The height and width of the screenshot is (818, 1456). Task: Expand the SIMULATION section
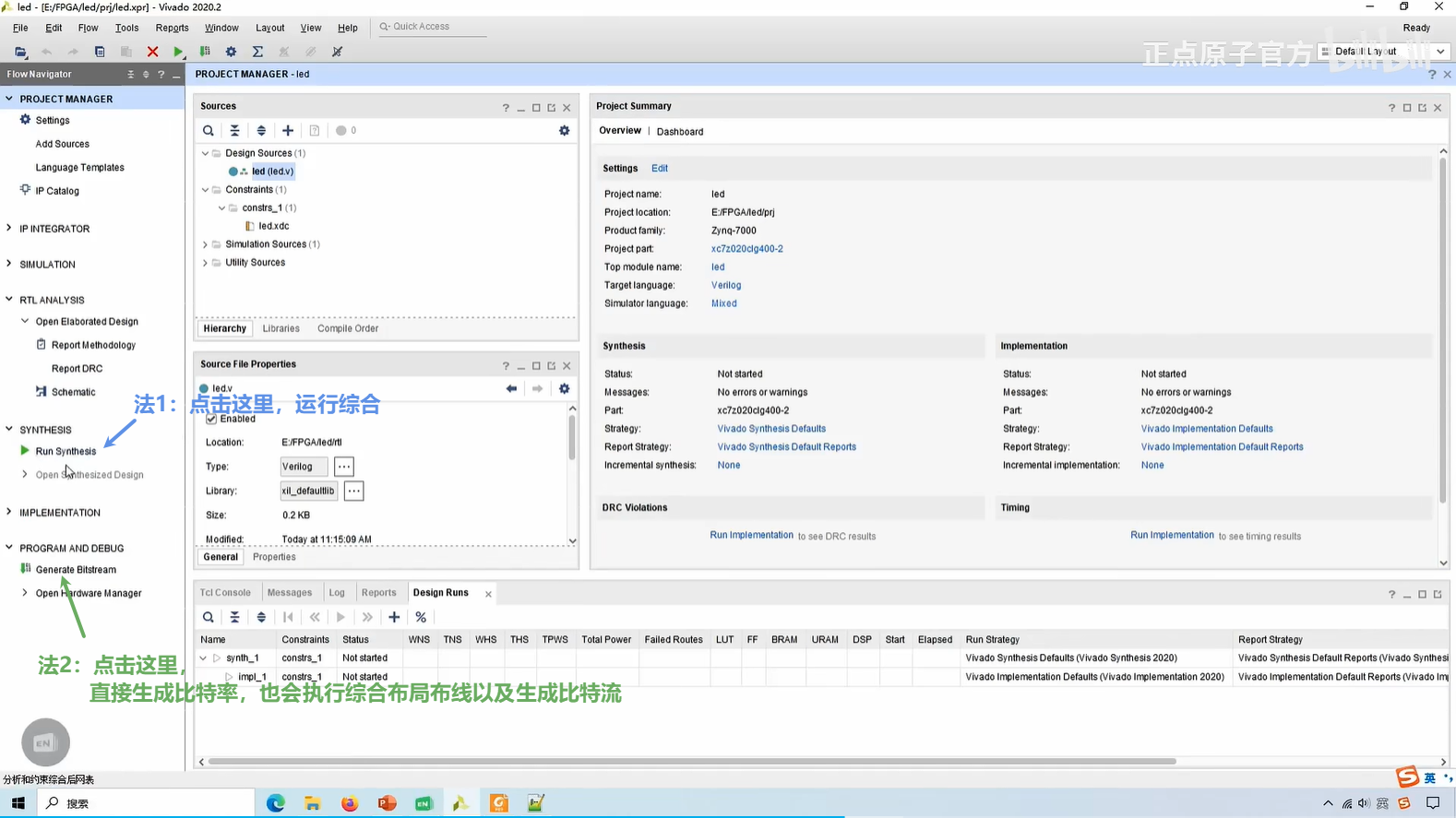9,264
